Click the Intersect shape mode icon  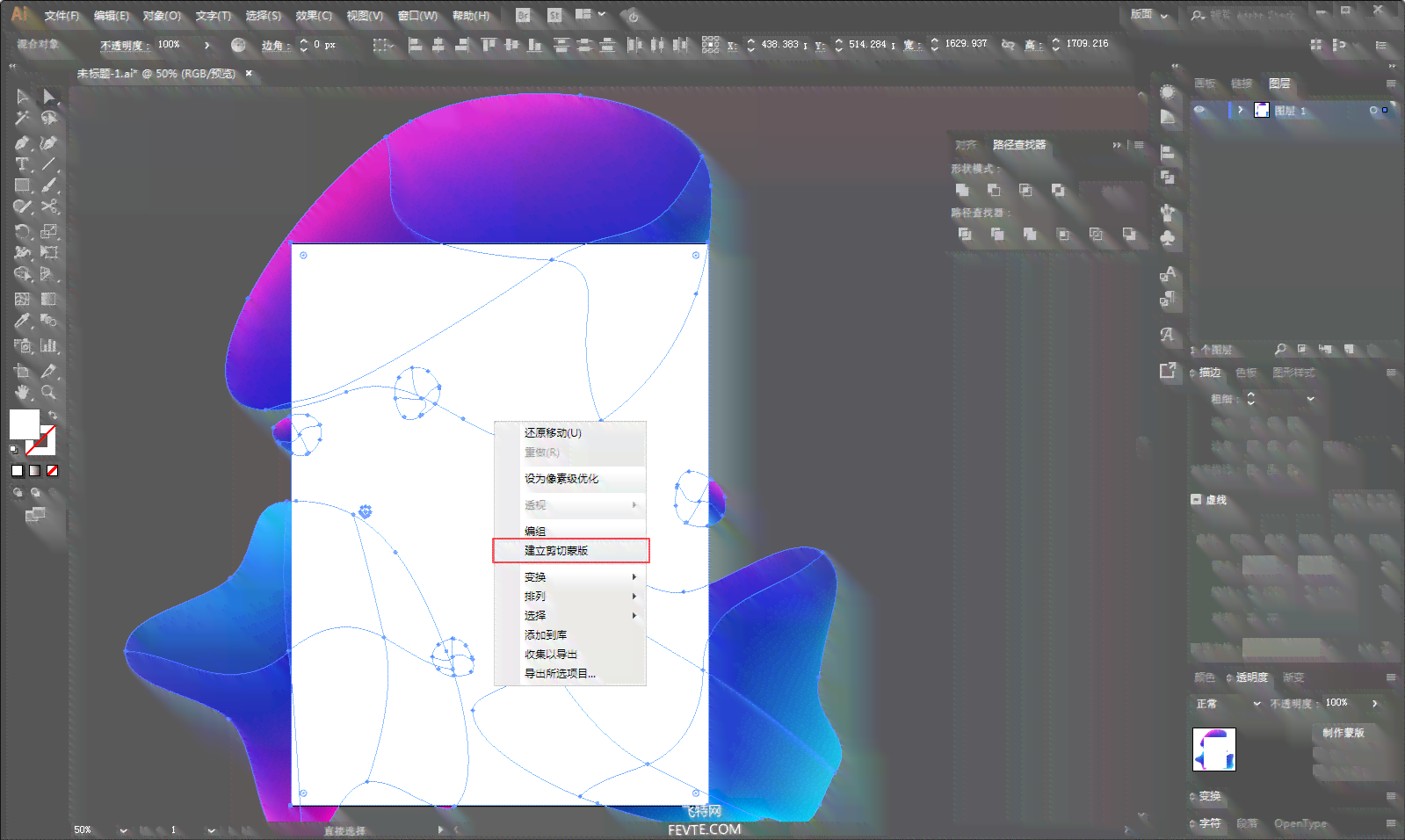[x=1025, y=190]
